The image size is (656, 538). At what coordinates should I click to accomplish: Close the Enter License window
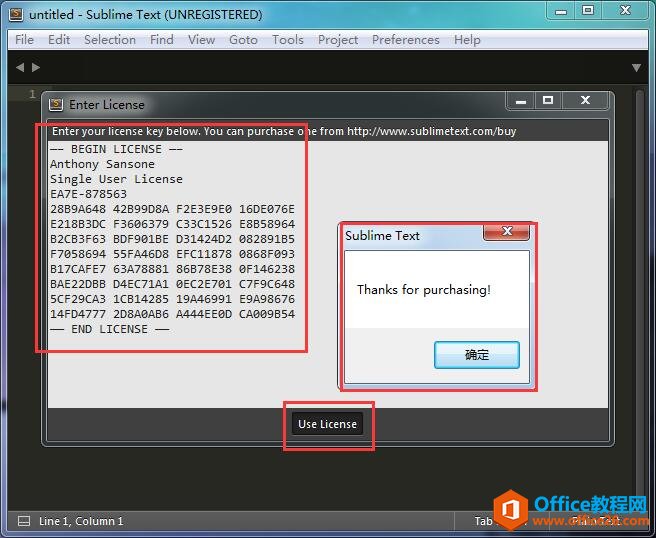point(585,100)
